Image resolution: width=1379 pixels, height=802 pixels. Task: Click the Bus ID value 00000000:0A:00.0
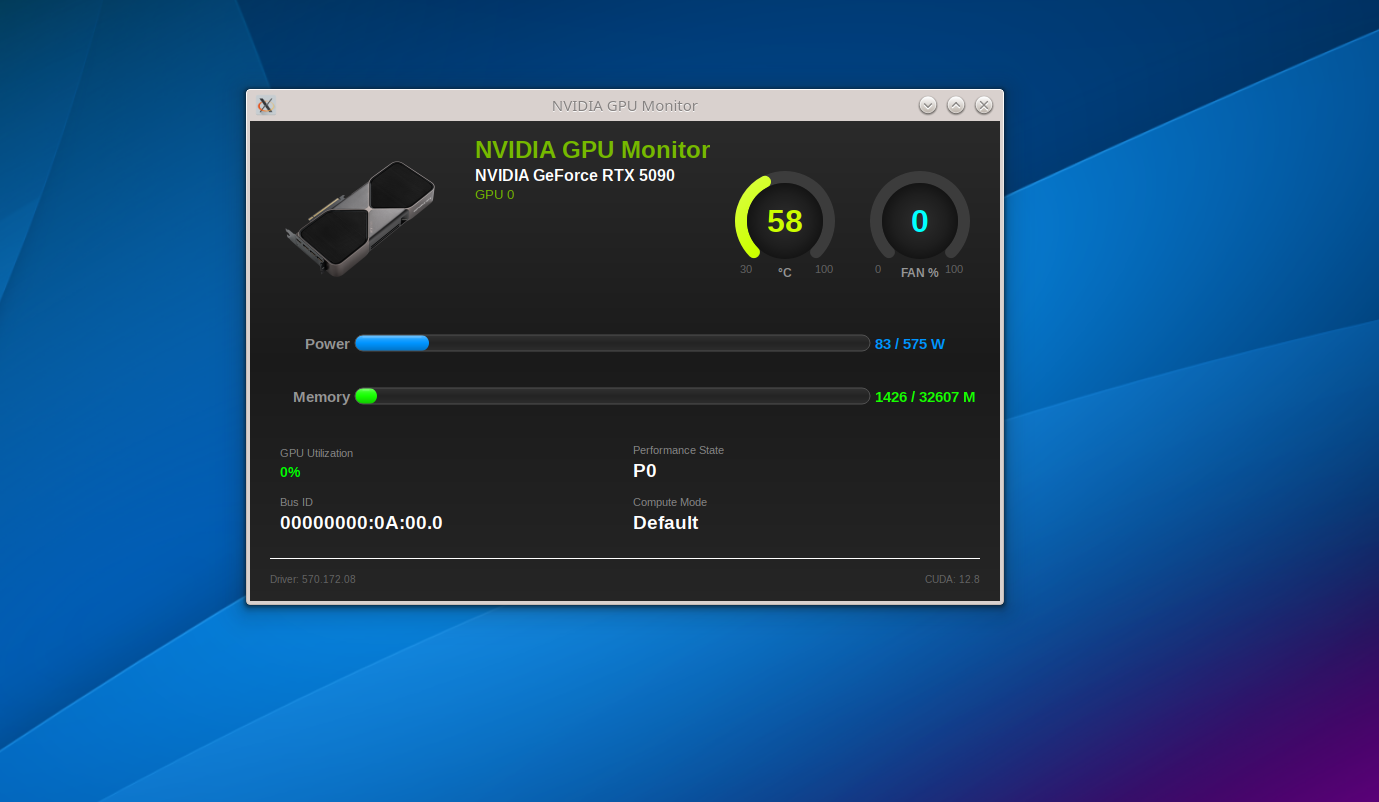[x=361, y=523]
